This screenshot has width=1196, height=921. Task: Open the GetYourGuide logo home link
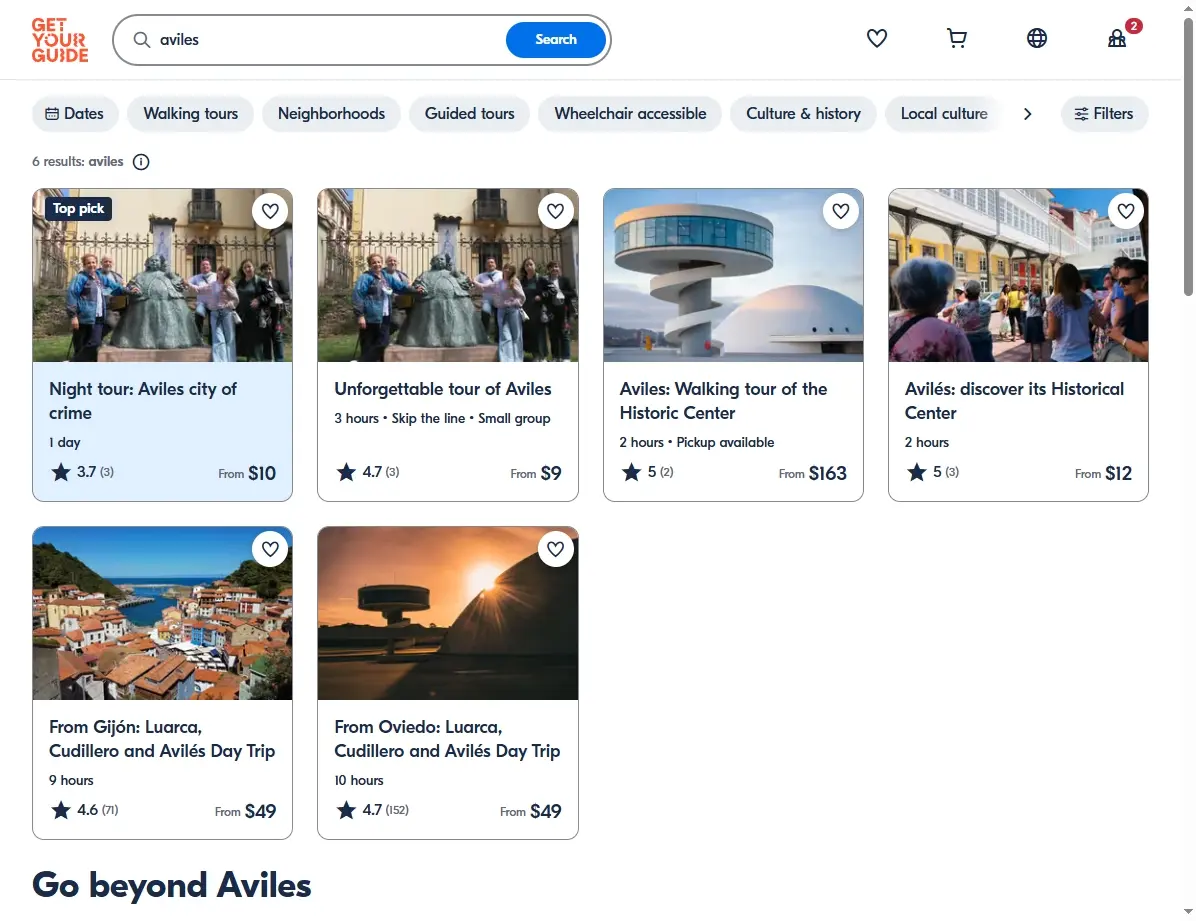click(59, 40)
